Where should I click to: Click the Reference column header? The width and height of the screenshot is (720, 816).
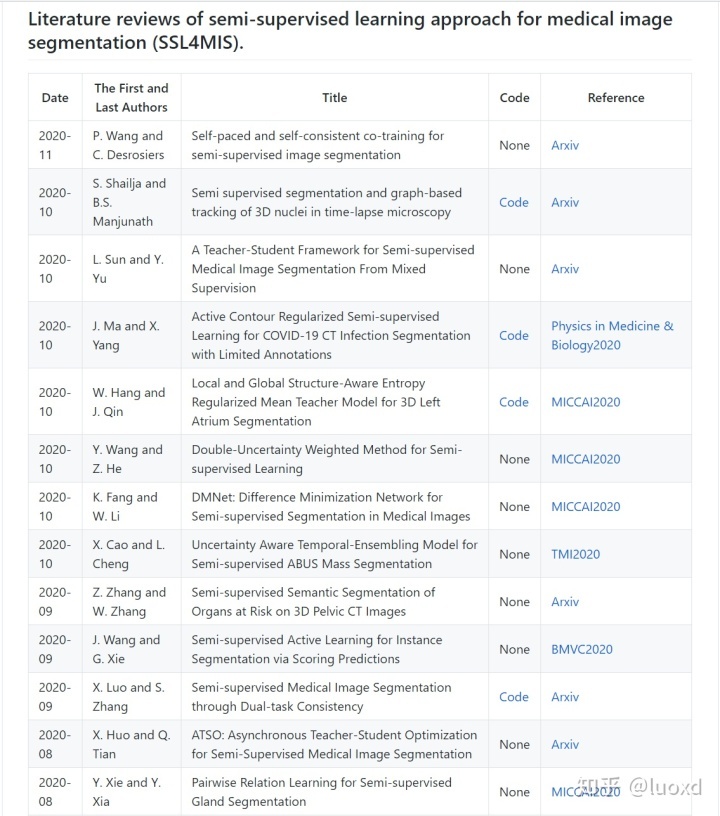(616, 98)
